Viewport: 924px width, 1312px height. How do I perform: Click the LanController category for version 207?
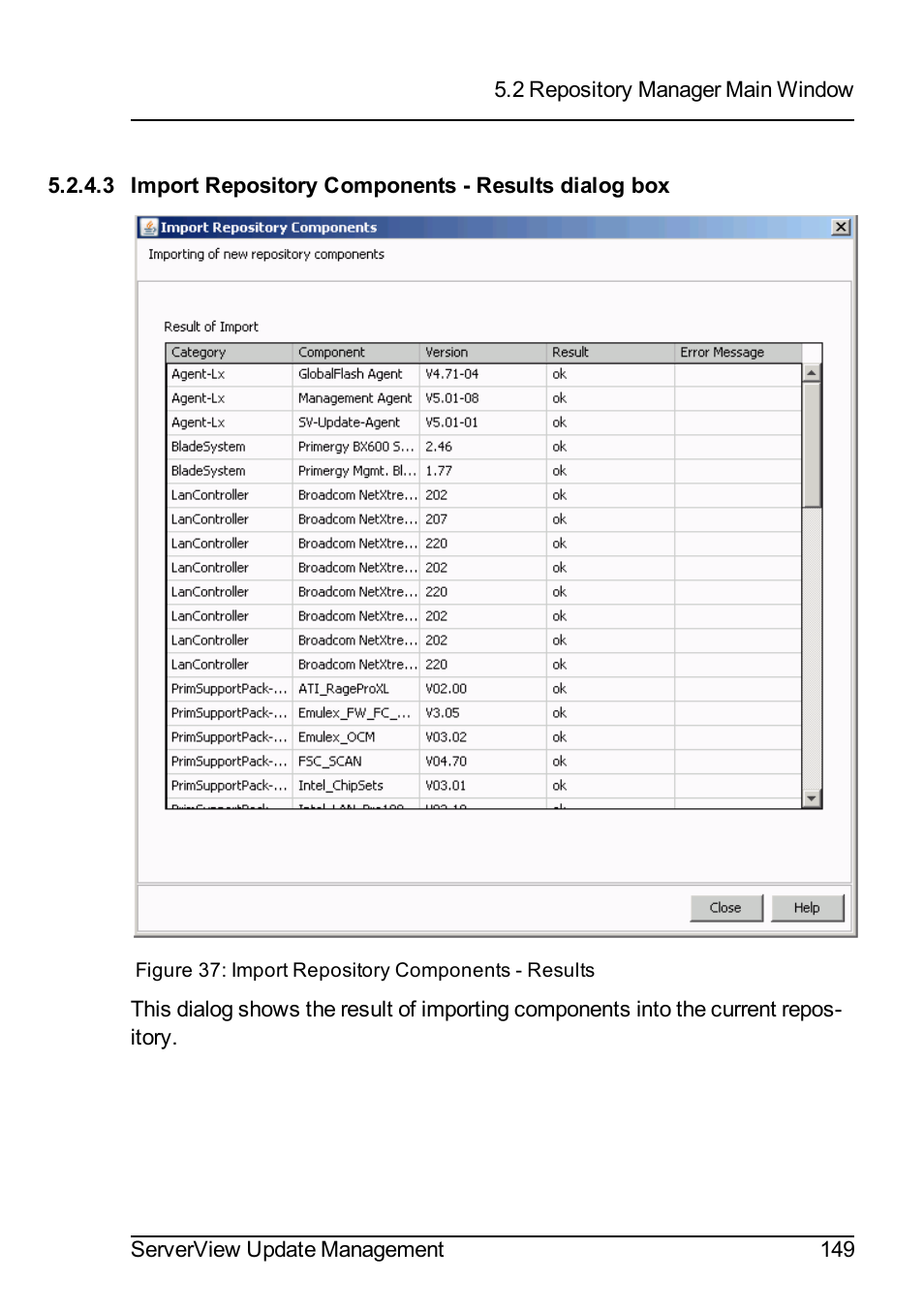coord(230,519)
